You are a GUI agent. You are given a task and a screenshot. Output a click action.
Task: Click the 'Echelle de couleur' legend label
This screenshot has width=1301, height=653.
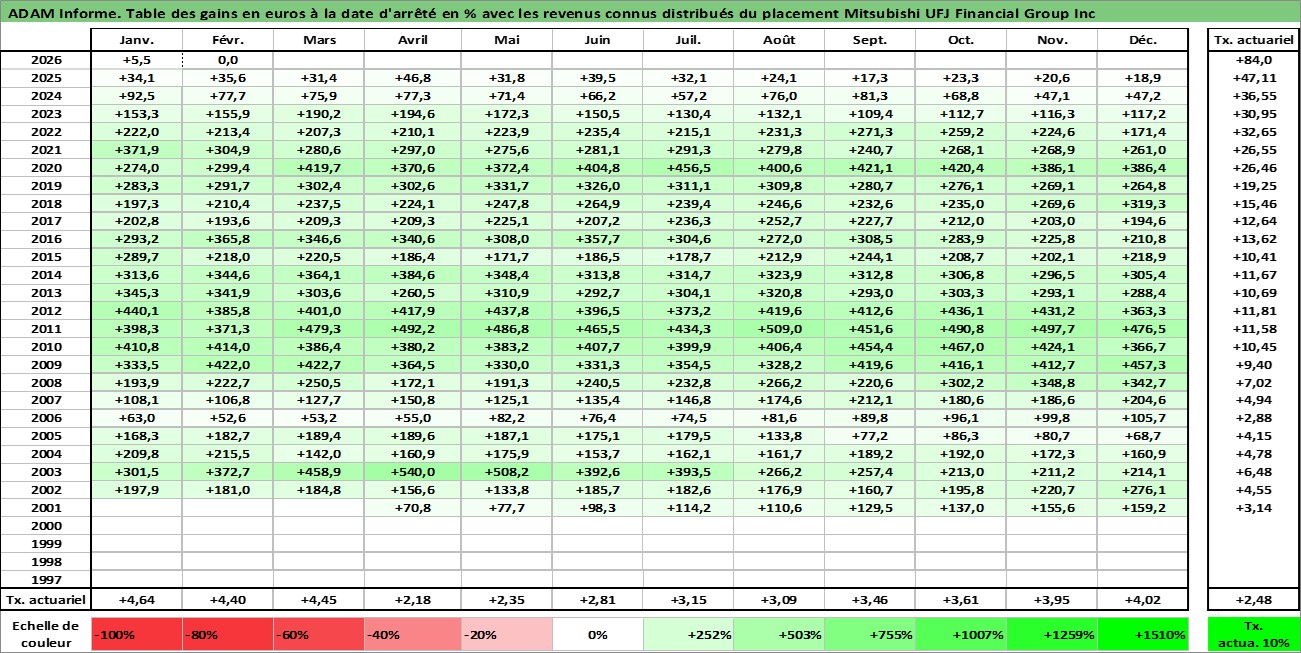(46, 634)
